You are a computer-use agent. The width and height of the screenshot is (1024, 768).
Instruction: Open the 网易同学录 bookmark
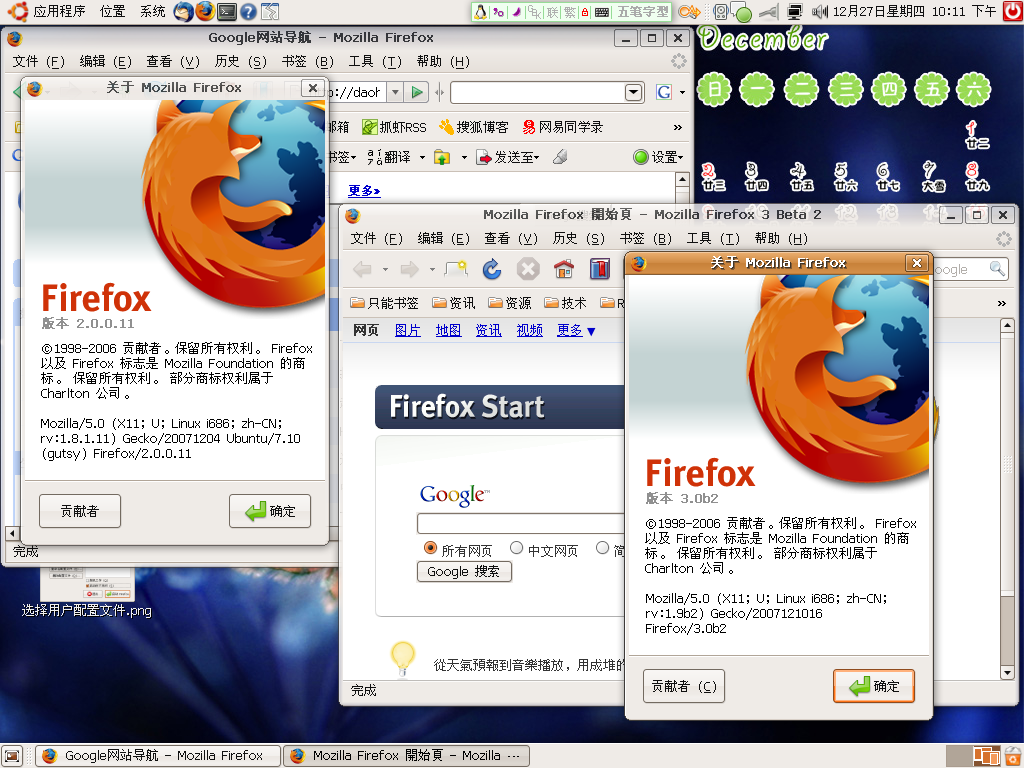pos(563,127)
